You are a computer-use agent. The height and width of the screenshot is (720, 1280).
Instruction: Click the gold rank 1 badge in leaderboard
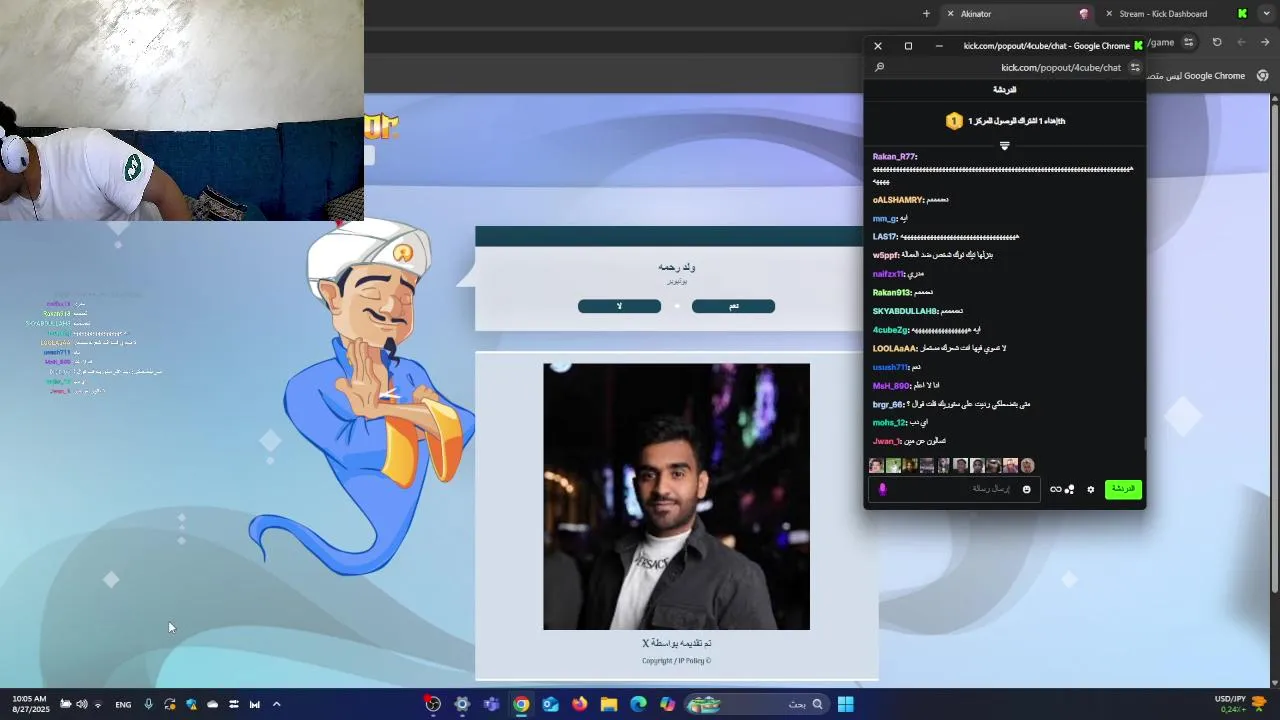coord(954,121)
